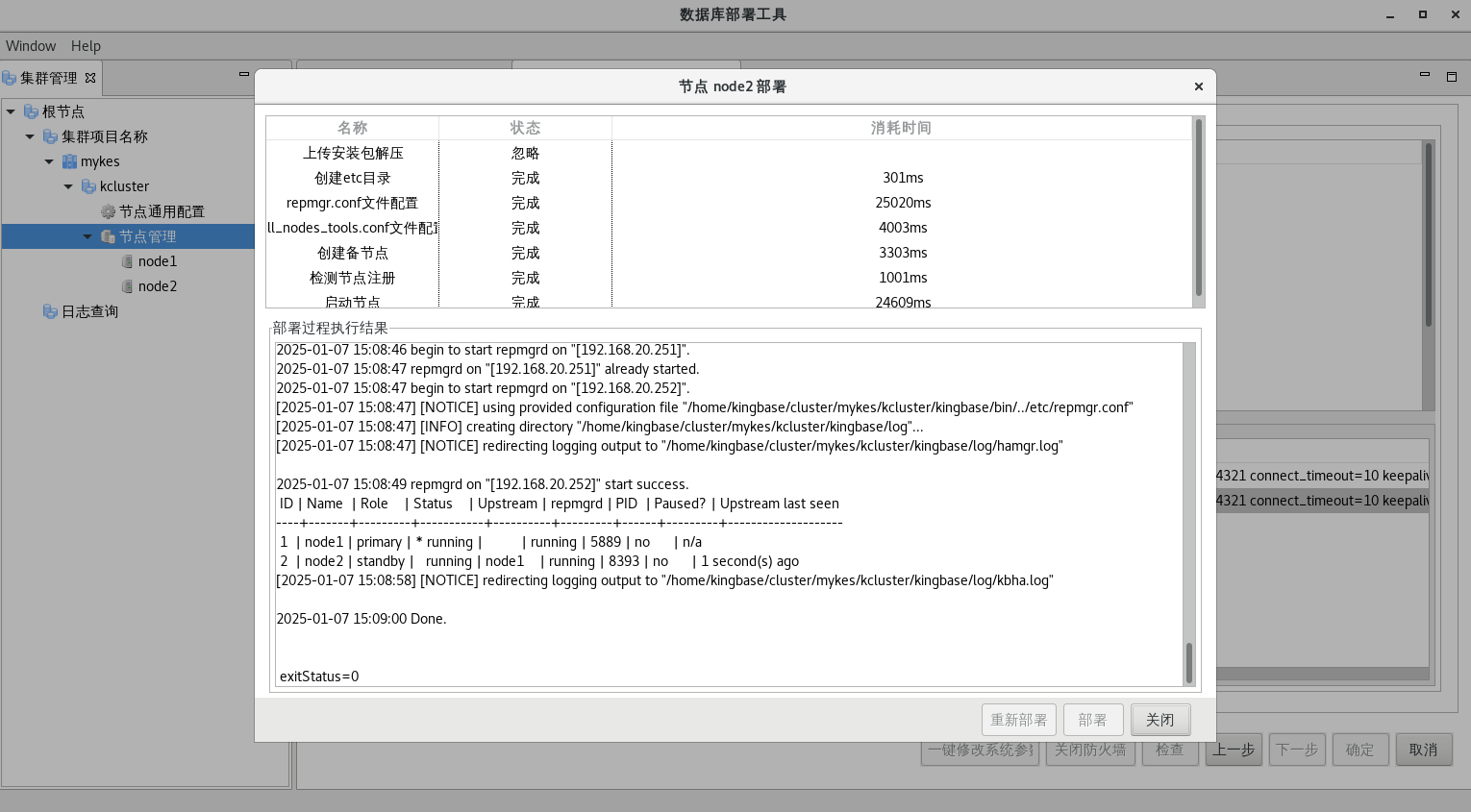The height and width of the screenshot is (812, 1471).
Task: Click the mykes project icon
Action: point(69,161)
